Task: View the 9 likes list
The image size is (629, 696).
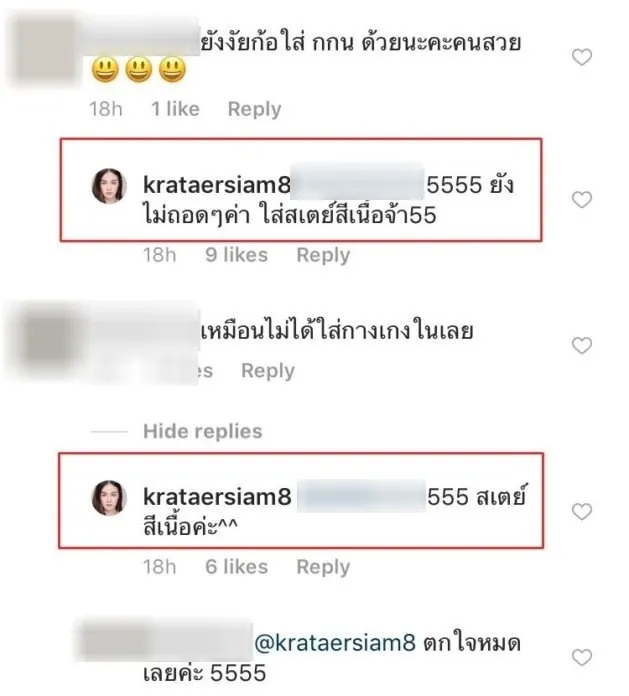Action: 237,255
